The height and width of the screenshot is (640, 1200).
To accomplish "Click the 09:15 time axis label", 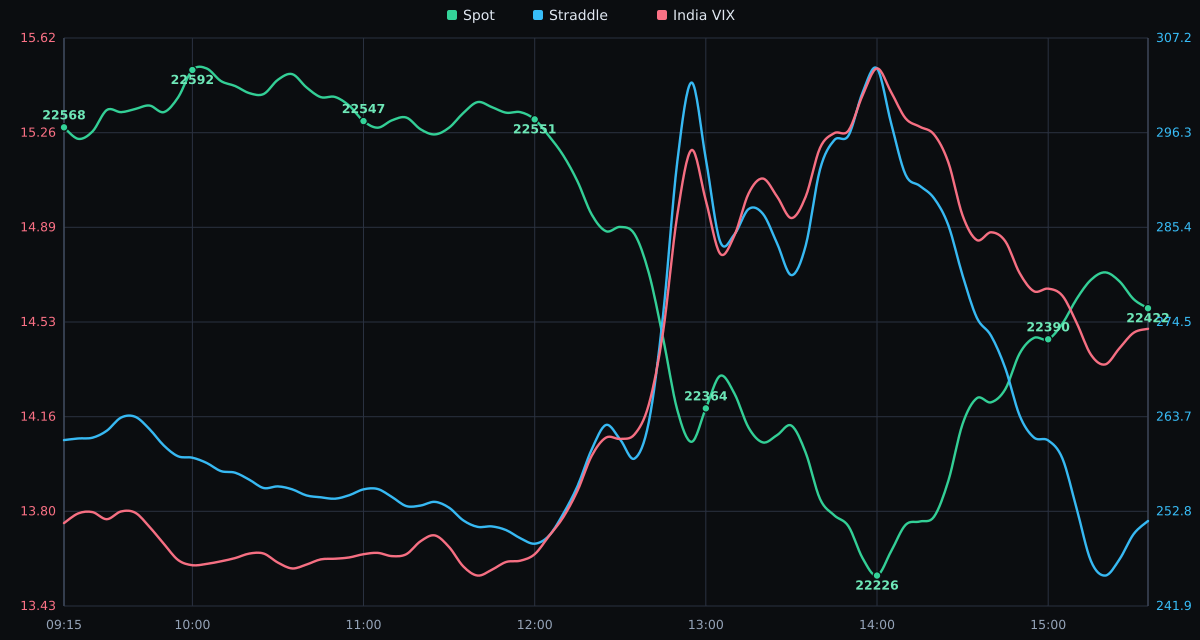I will 64,625.
